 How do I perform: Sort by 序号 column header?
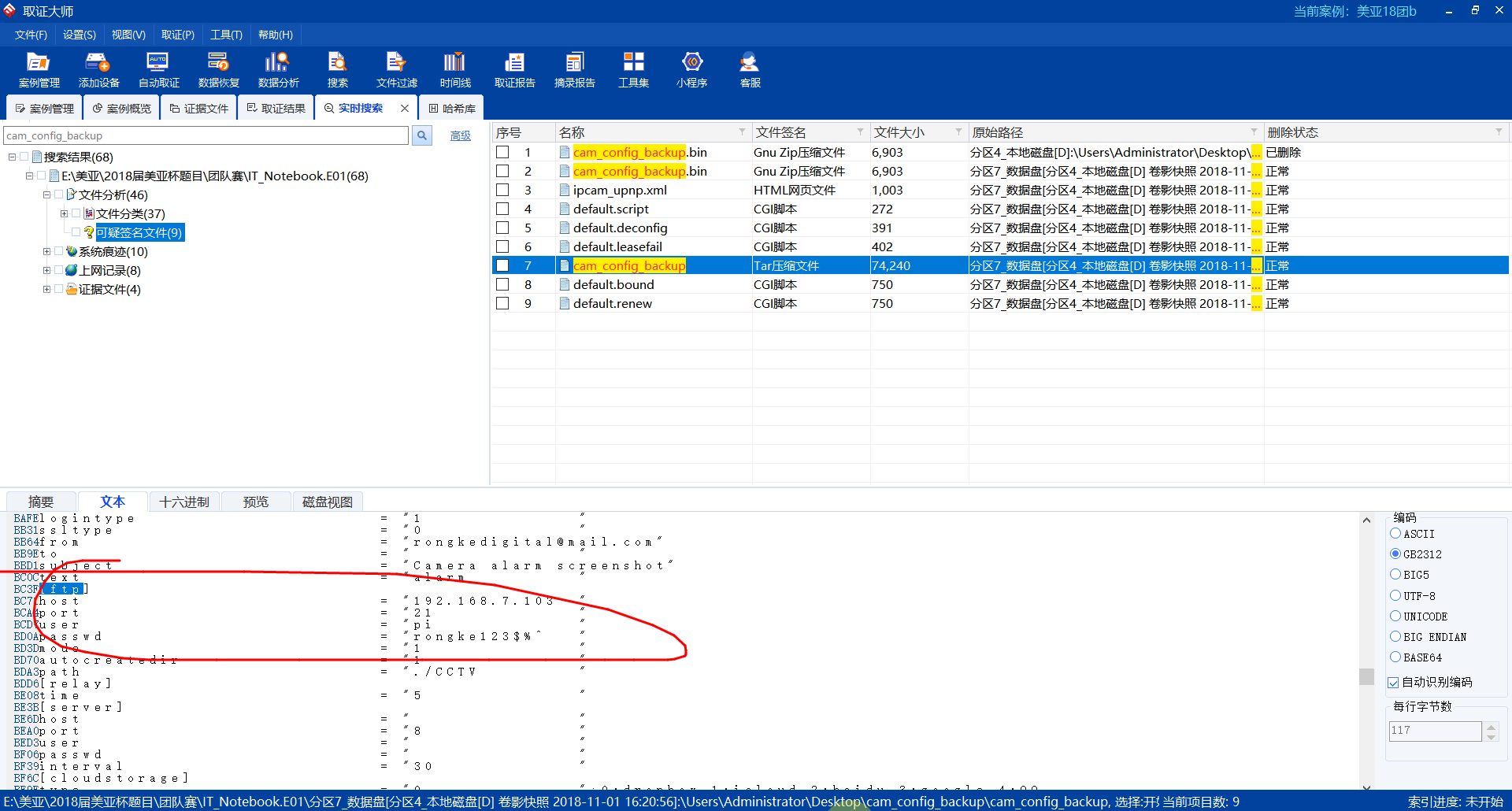[523, 132]
